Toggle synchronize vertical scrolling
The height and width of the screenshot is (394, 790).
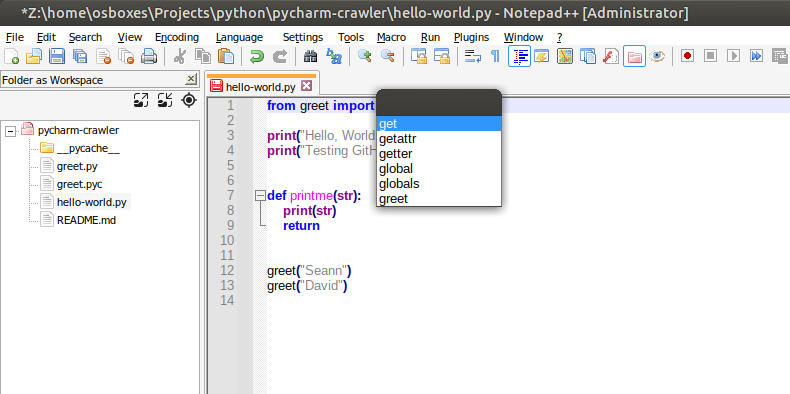[x=418, y=56]
